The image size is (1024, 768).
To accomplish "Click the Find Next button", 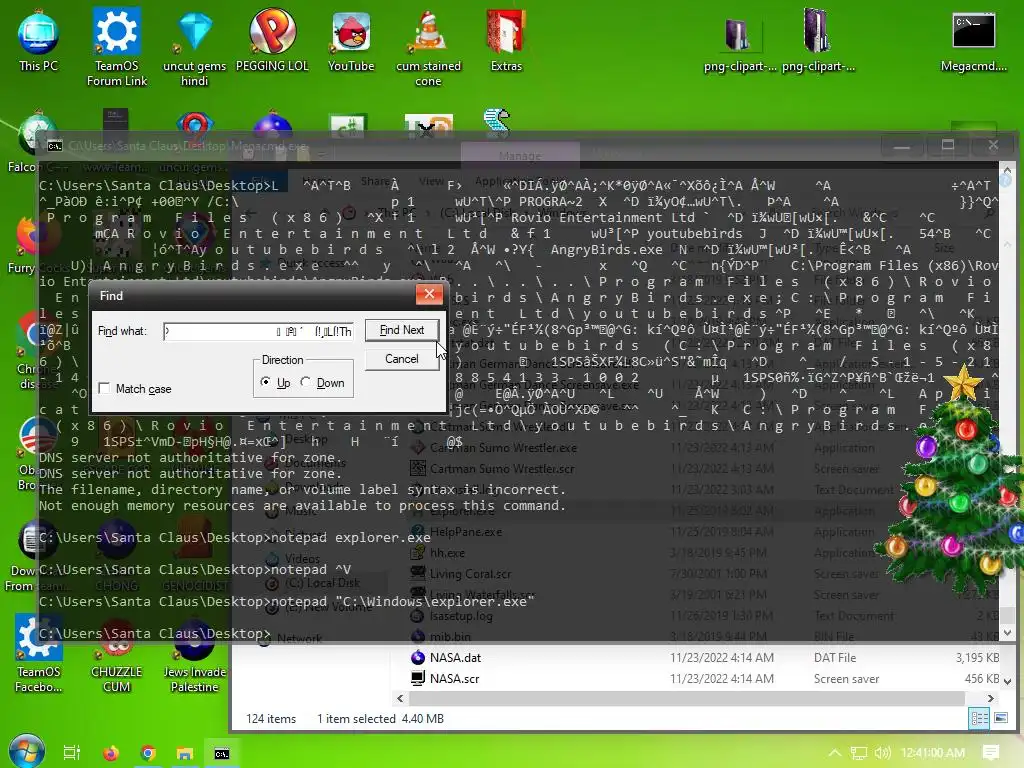I will pos(402,330).
